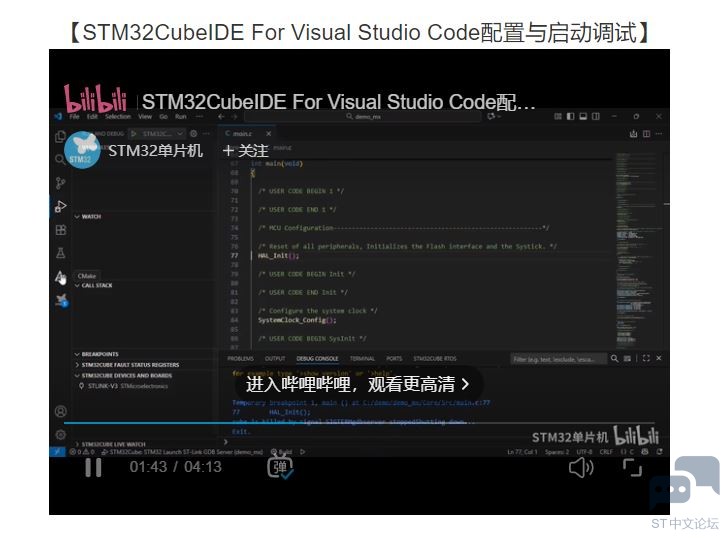Click the debug console filter field
The width and height of the screenshot is (728, 539).
(x=559, y=359)
